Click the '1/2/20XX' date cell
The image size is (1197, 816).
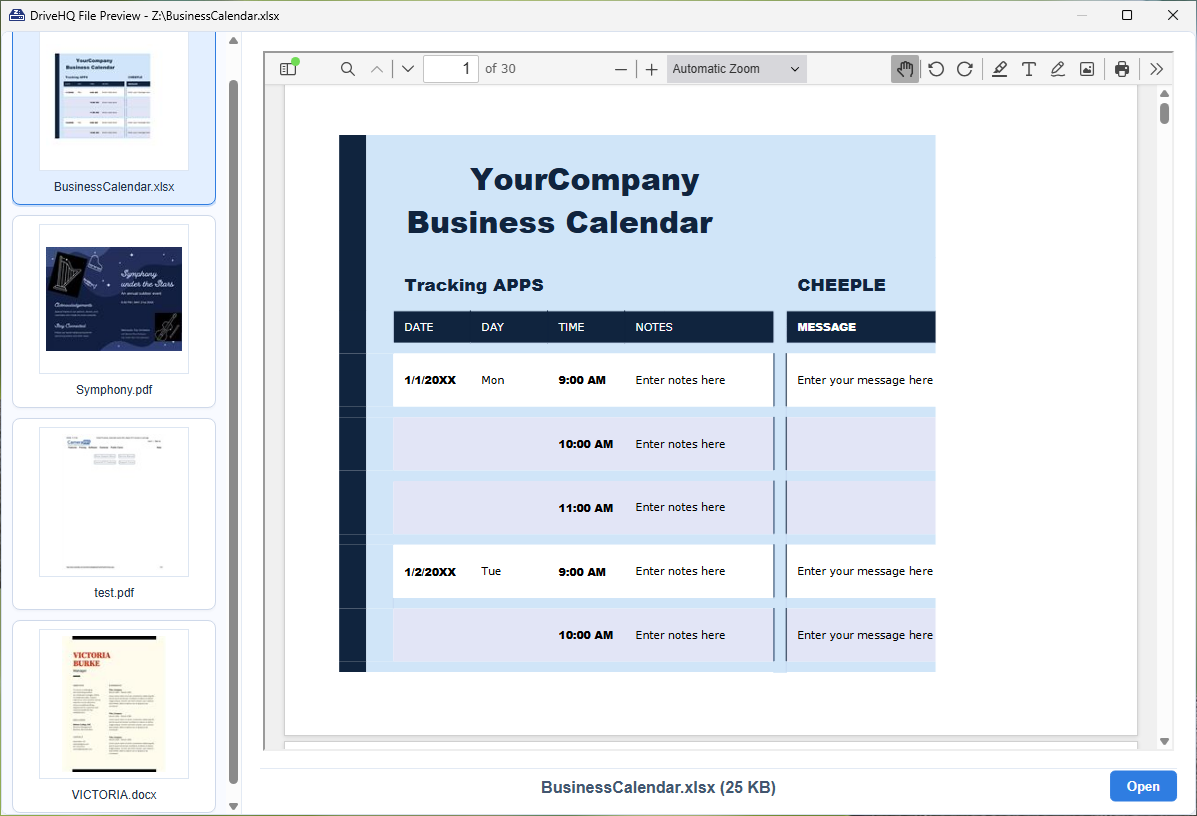[430, 572]
